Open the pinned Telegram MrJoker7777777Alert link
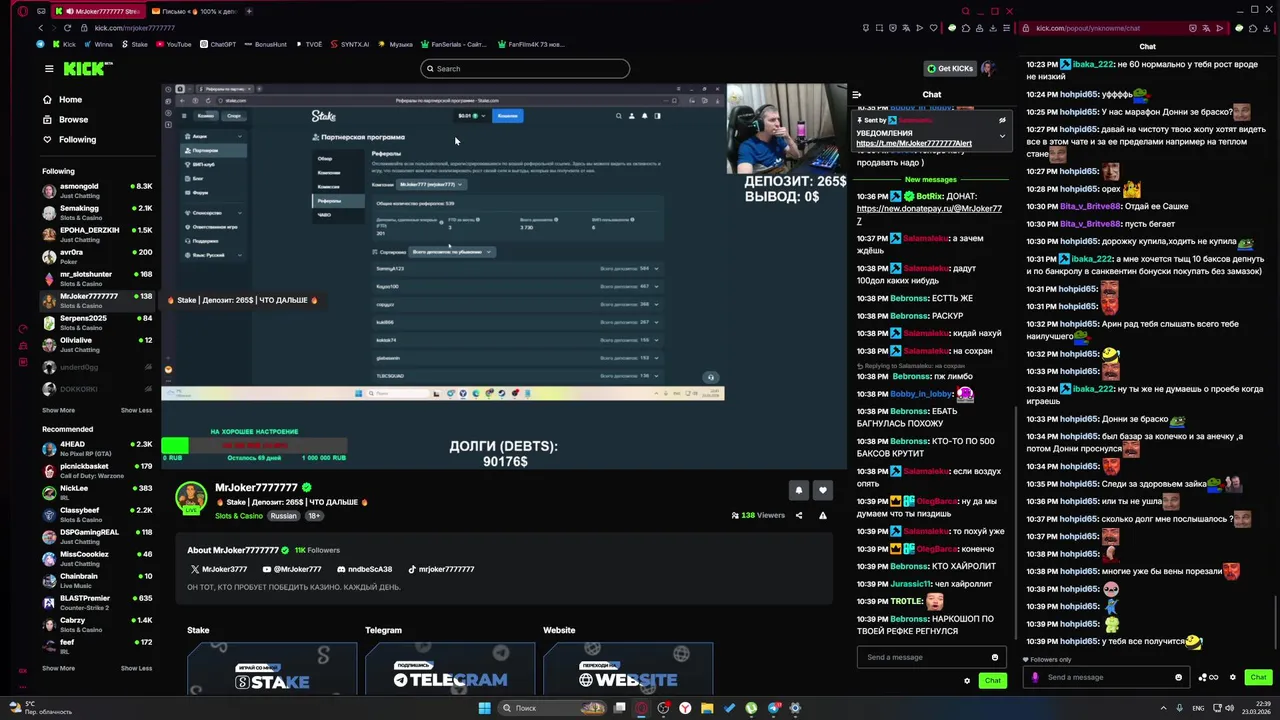Image resolution: width=1280 pixels, height=720 pixels. point(914,143)
